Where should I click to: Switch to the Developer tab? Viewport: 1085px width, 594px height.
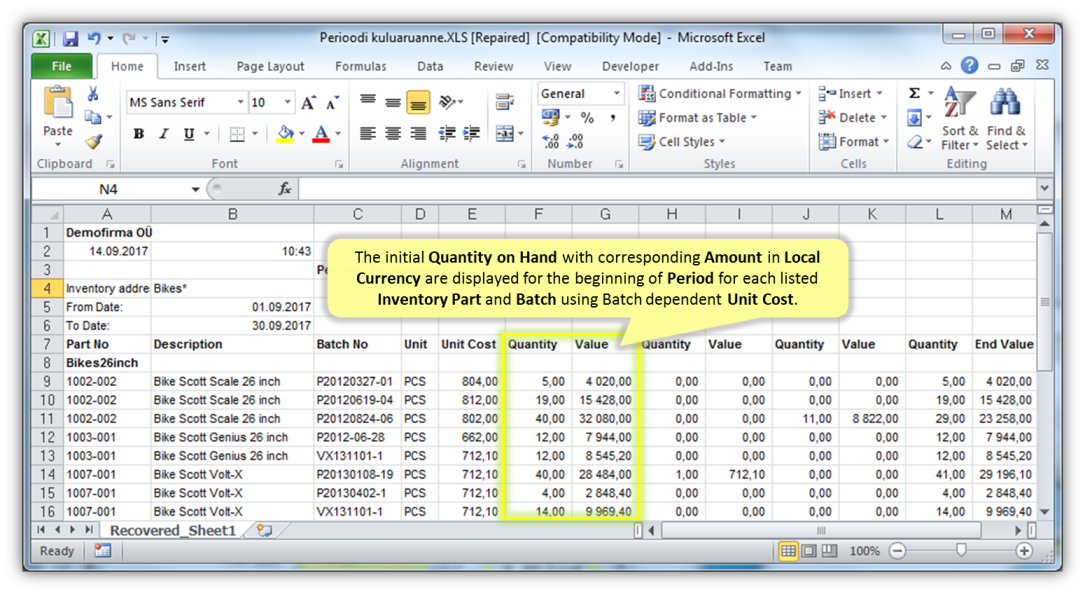pos(630,66)
